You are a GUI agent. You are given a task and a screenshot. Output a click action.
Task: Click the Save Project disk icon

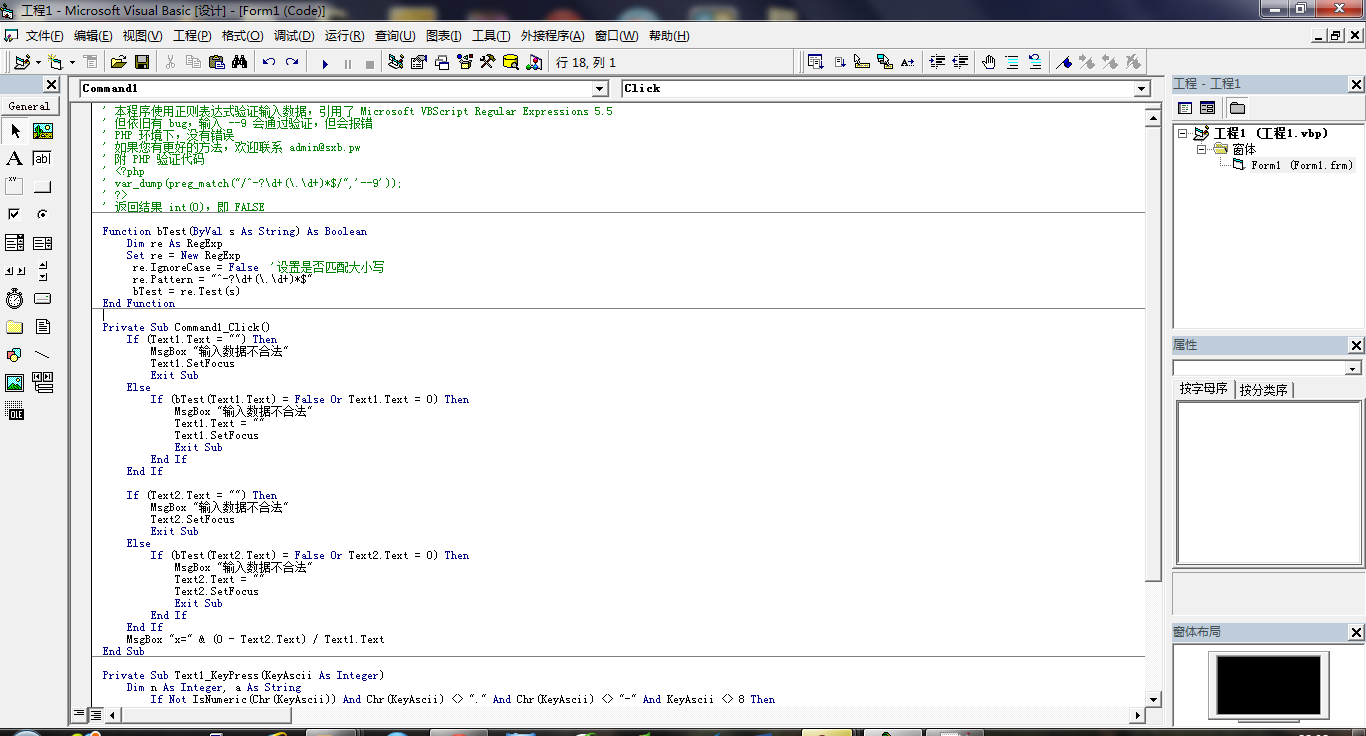[x=142, y=62]
